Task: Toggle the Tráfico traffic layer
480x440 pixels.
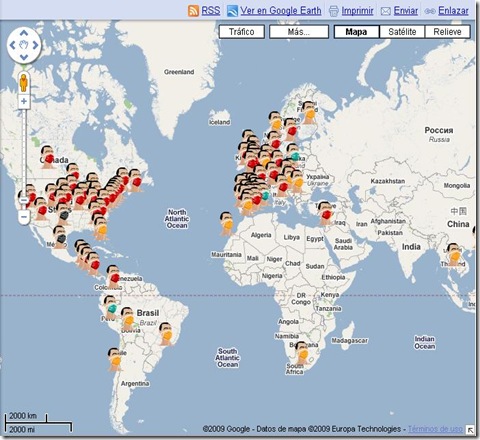Action: click(242, 32)
